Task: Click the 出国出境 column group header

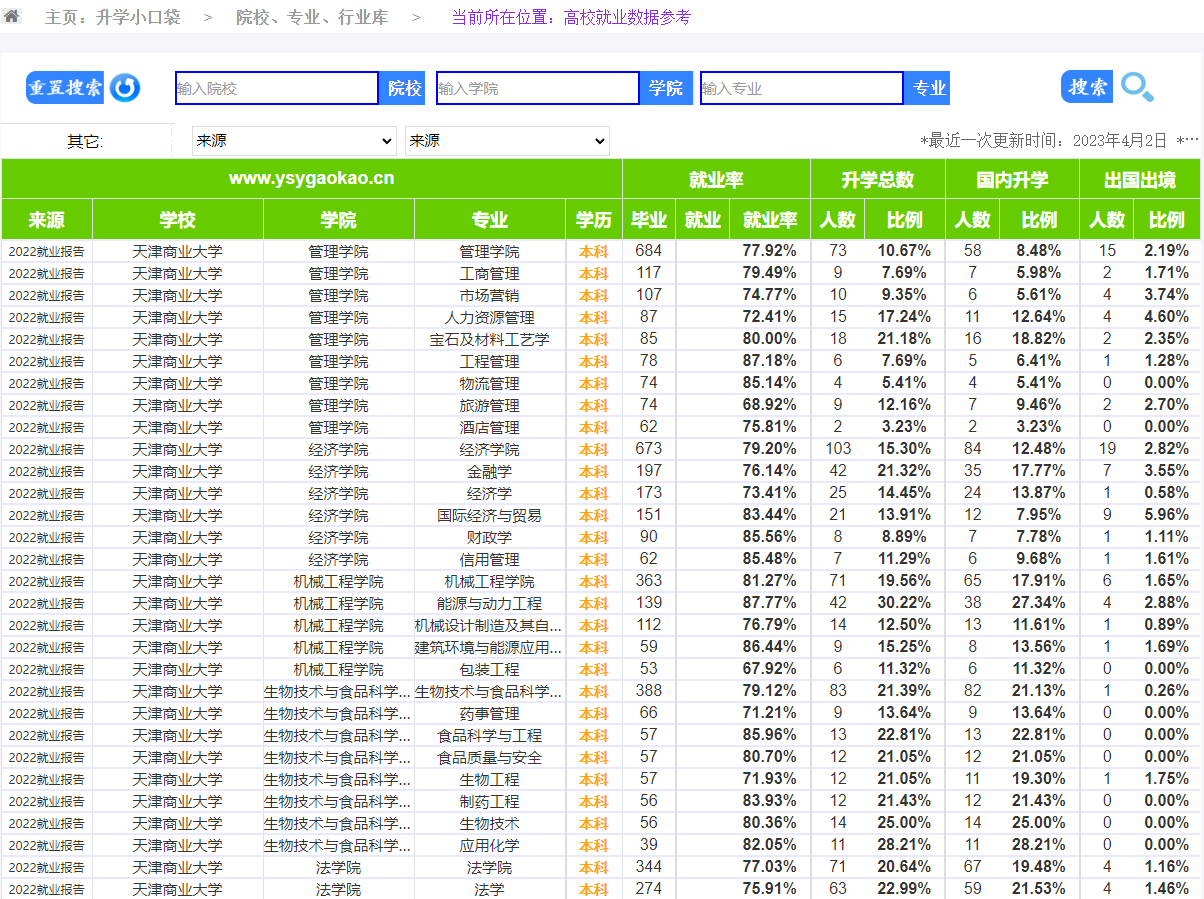Action: 1139,180
